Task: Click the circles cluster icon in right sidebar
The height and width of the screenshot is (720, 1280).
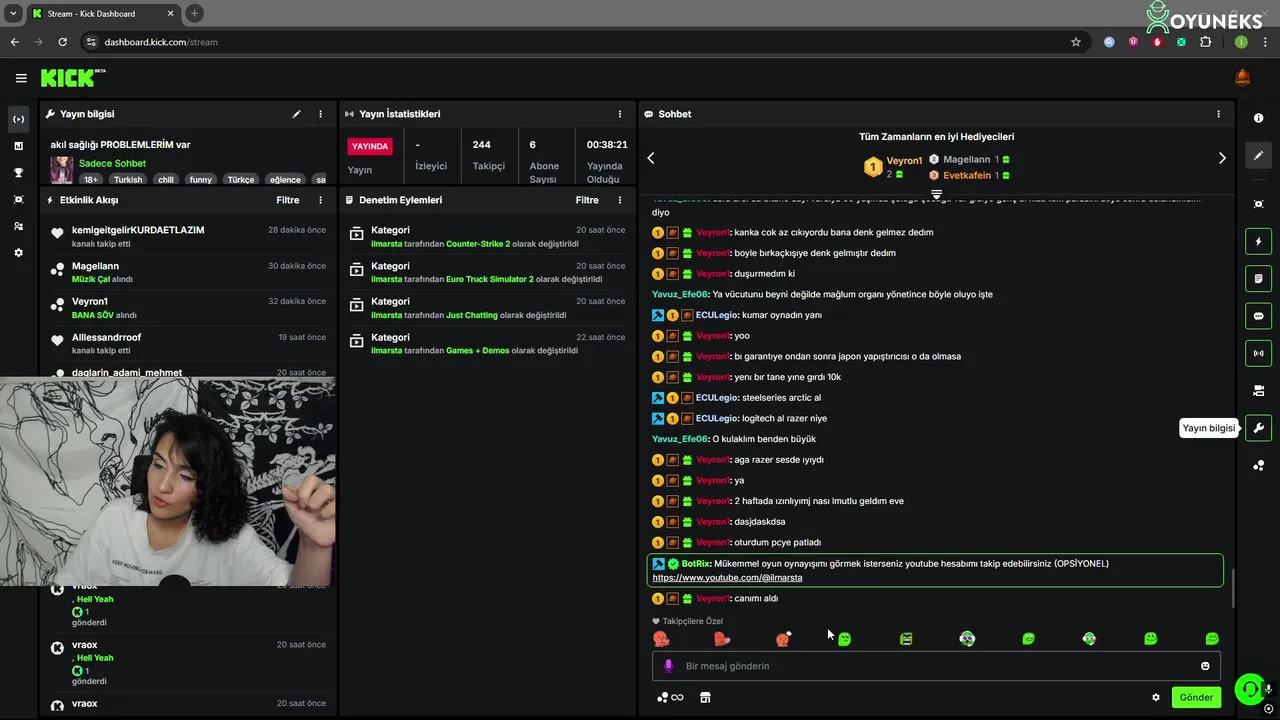Action: (1258, 466)
